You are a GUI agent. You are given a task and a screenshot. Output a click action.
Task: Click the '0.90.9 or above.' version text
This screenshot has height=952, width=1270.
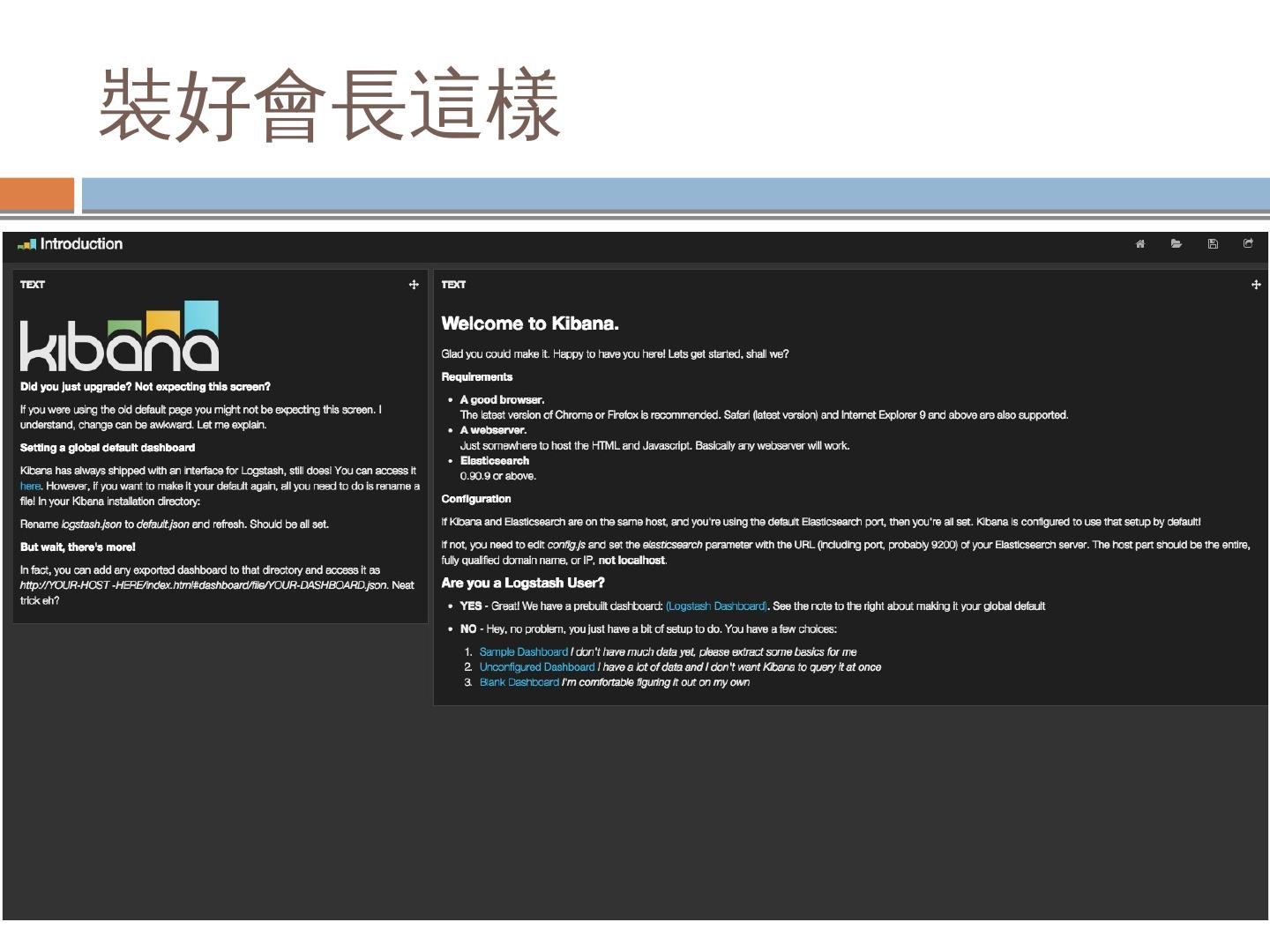coord(498,476)
